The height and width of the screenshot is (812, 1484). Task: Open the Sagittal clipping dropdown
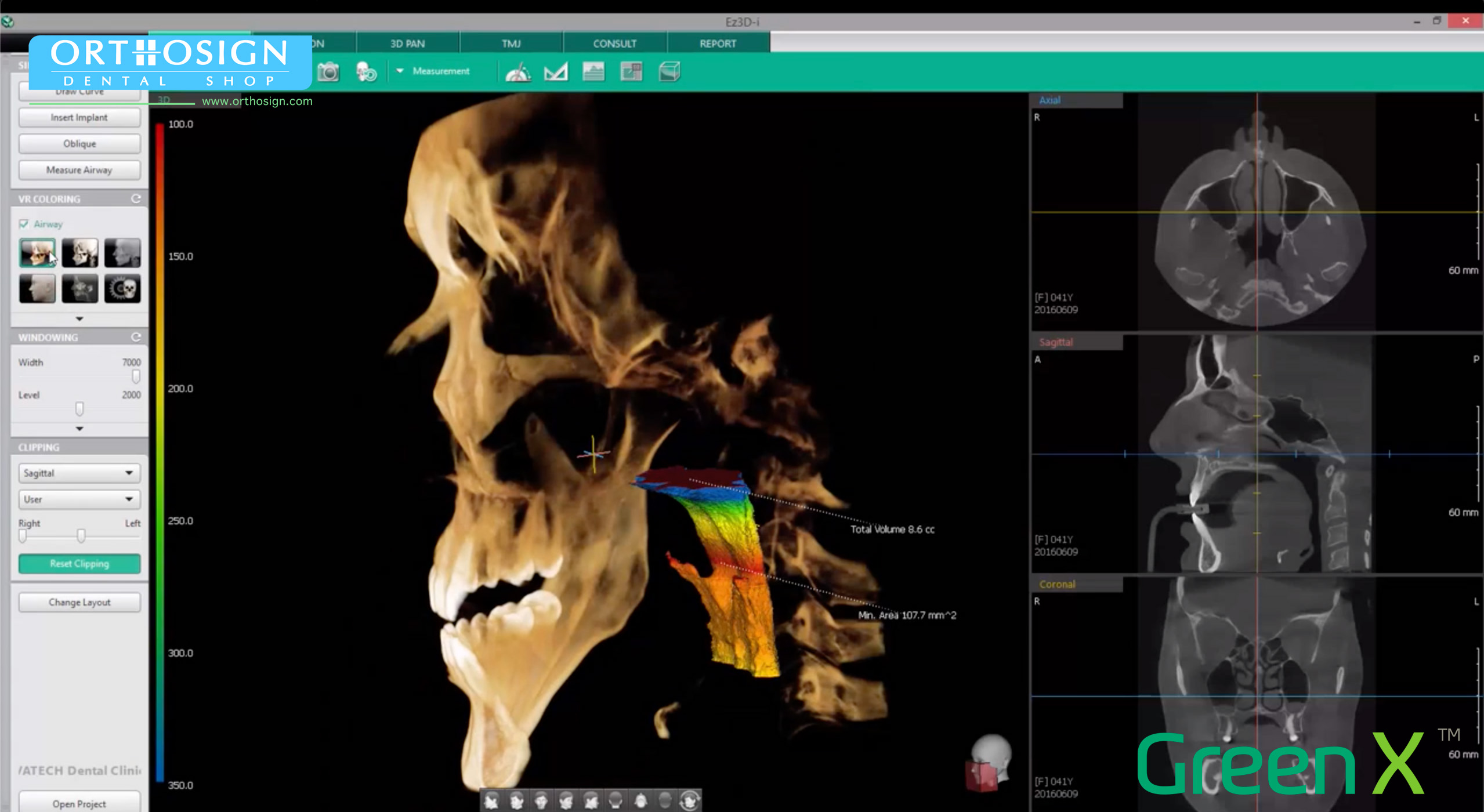pyautogui.click(x=79, y=473)
